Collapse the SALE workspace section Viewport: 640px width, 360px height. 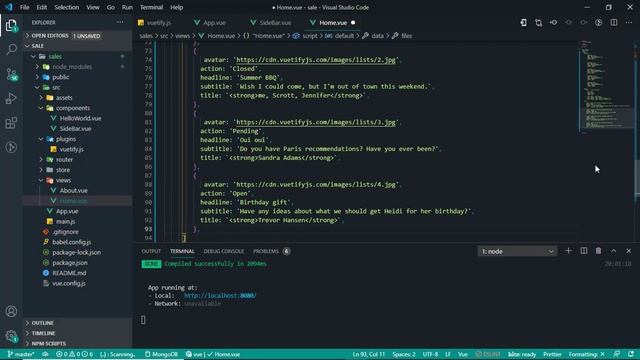pyautogui.click(x=78, y=46)
